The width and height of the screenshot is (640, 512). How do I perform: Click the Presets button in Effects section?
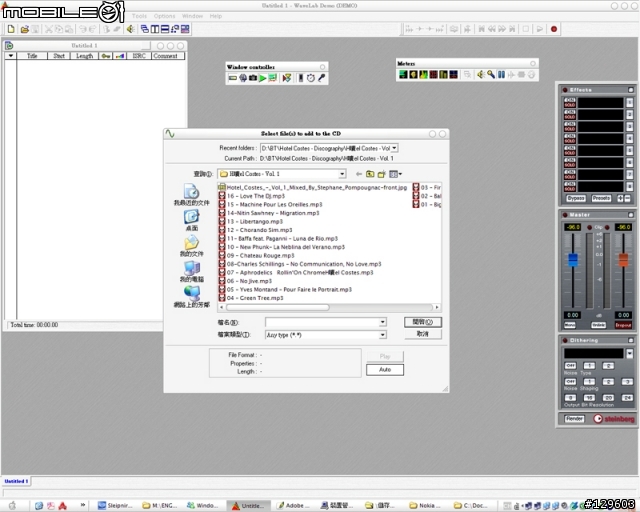coord(601,198)
